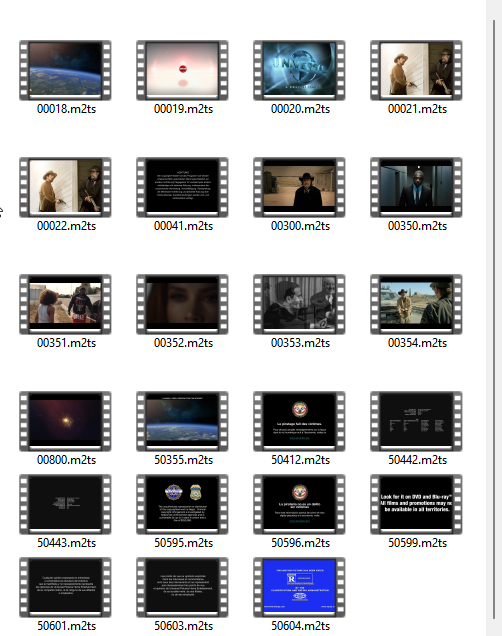Click the file name 00350.m2ts
This screenshot has width=502, height=636.
(x=417, y=226)
